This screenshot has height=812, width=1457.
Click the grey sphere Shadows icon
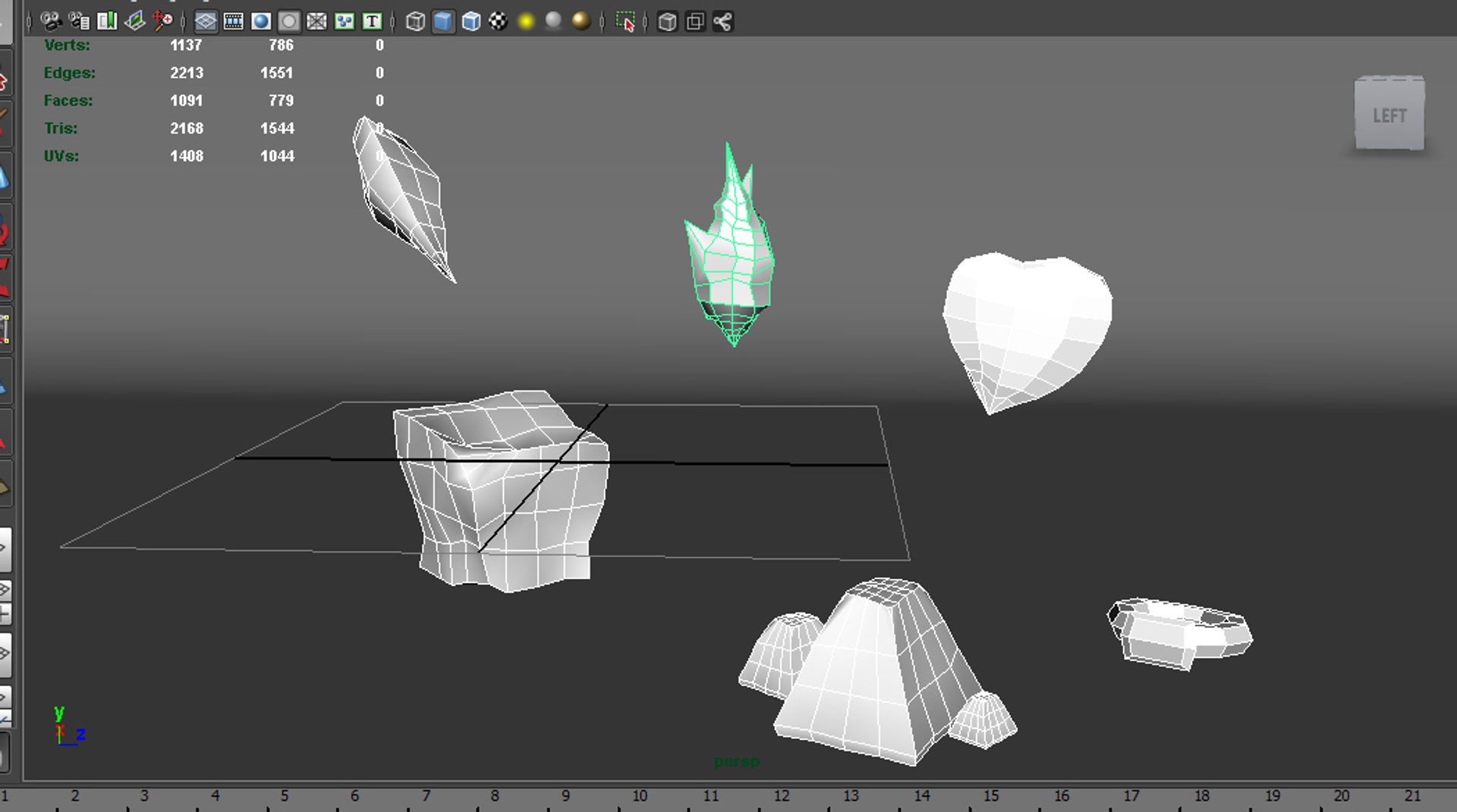[x=554, y=21]
